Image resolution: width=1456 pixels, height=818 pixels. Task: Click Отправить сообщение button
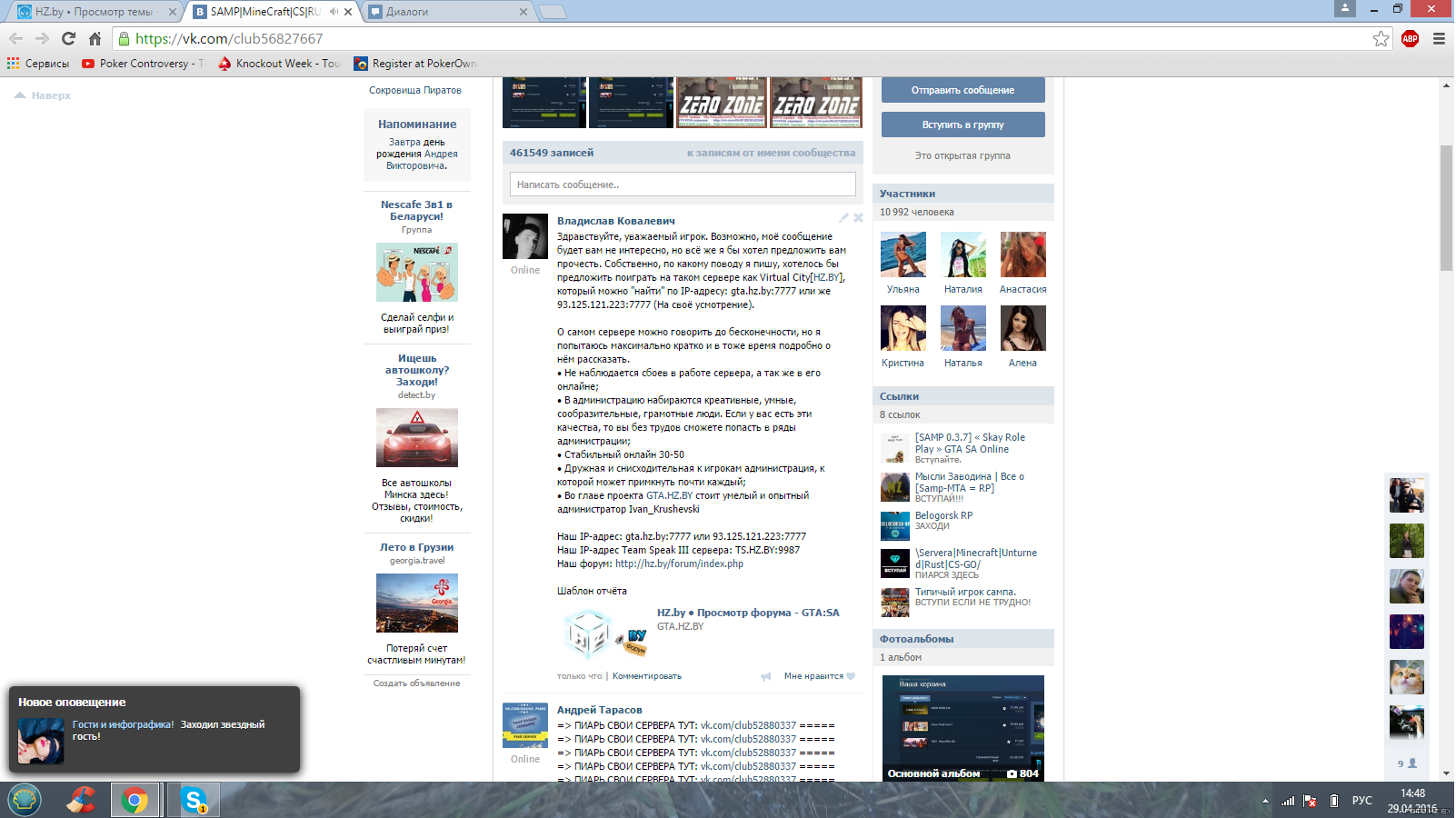pos(962,90)
